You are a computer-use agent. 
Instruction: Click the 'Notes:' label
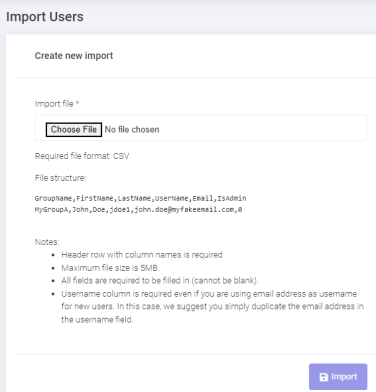pyautogui.click(x=47, y=242)
